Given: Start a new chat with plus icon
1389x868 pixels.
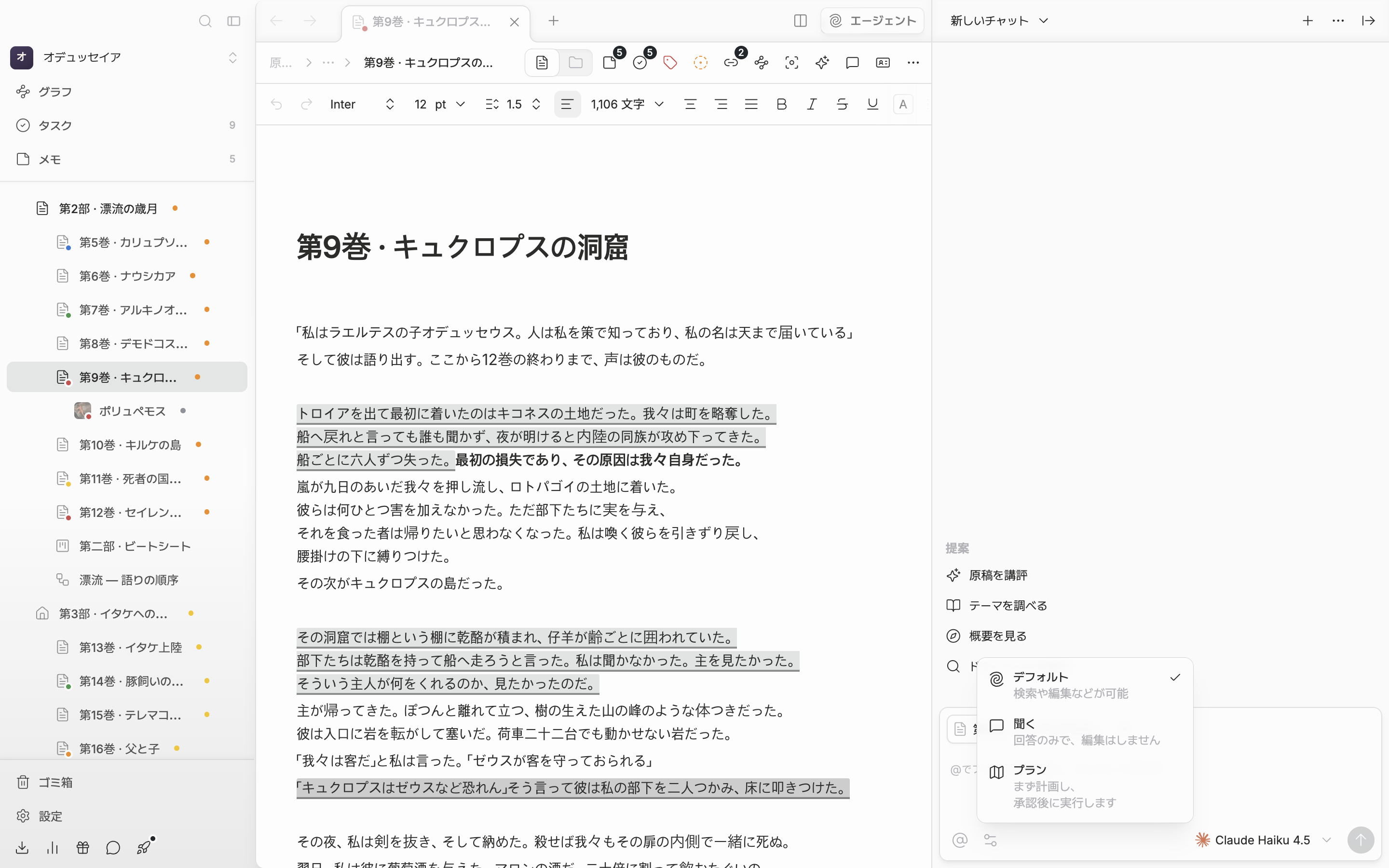Looking at the screenshot, I should tap(1307, 21).
